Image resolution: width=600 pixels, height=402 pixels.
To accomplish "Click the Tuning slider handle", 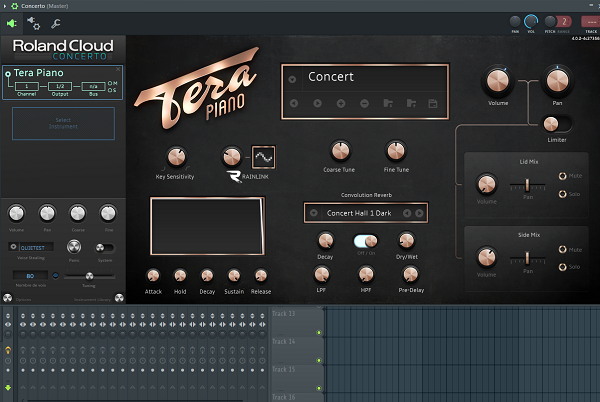I will tap(89, 276).
